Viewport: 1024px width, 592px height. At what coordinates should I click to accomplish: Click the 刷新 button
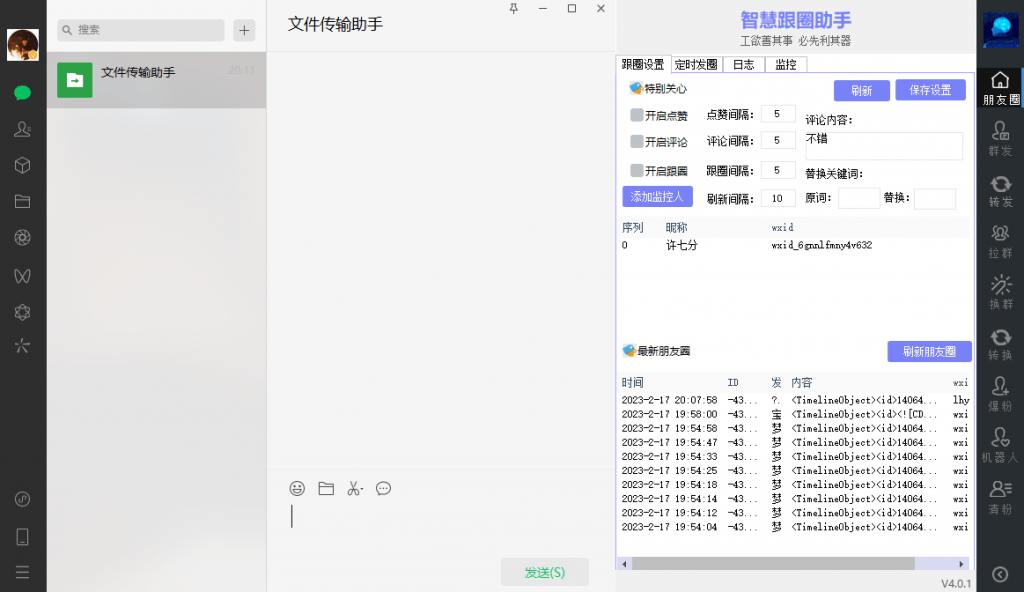click(861, 91)
